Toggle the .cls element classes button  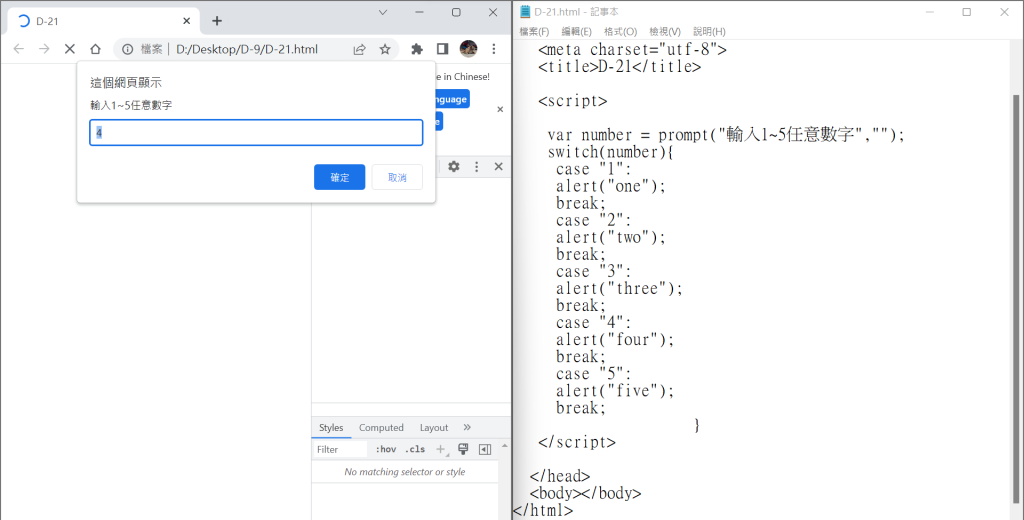(415, 449)
